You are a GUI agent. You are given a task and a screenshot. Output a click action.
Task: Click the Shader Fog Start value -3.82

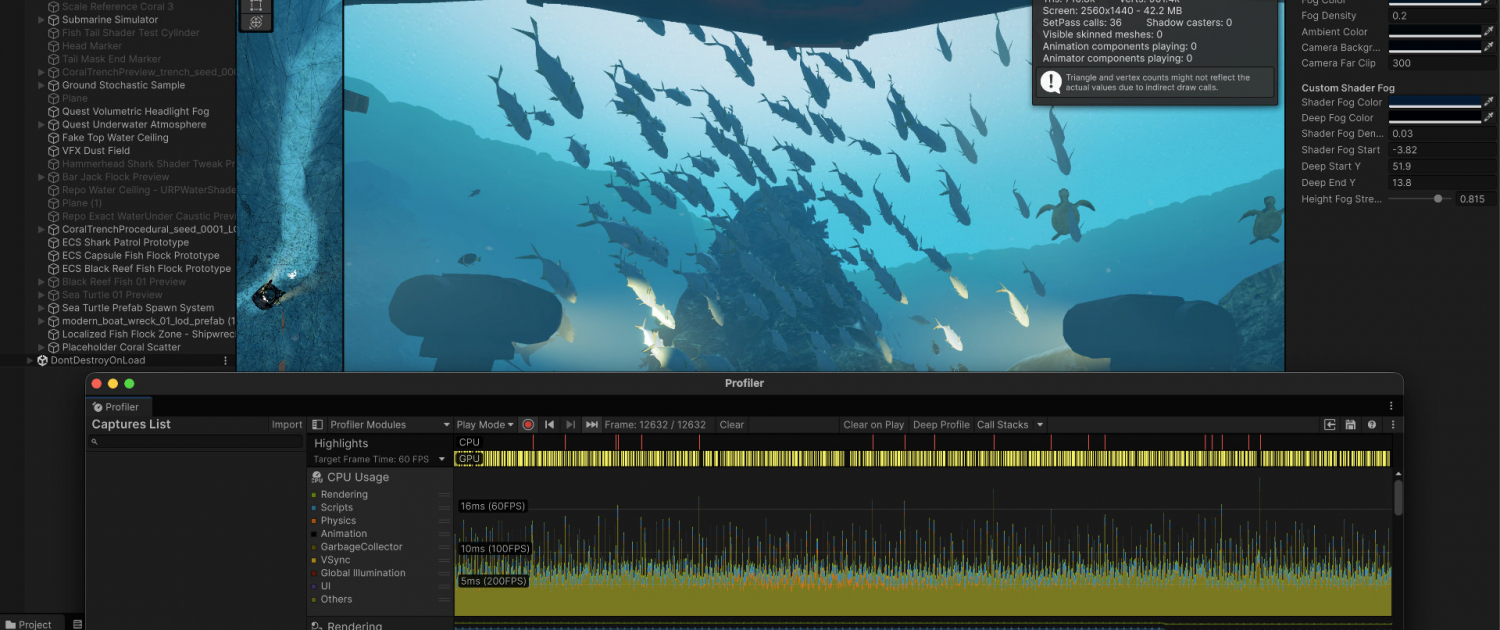coord(1441,150)
